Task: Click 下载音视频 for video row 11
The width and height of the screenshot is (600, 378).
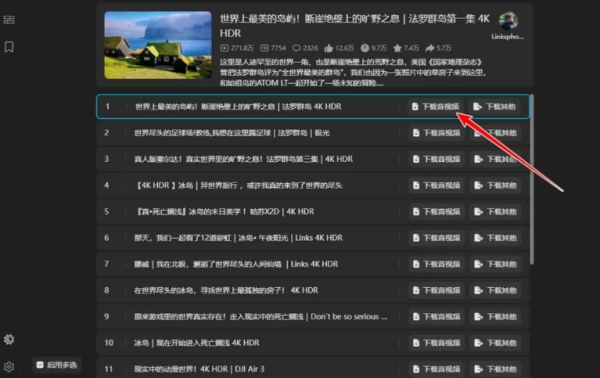Action: click(436, 369)
